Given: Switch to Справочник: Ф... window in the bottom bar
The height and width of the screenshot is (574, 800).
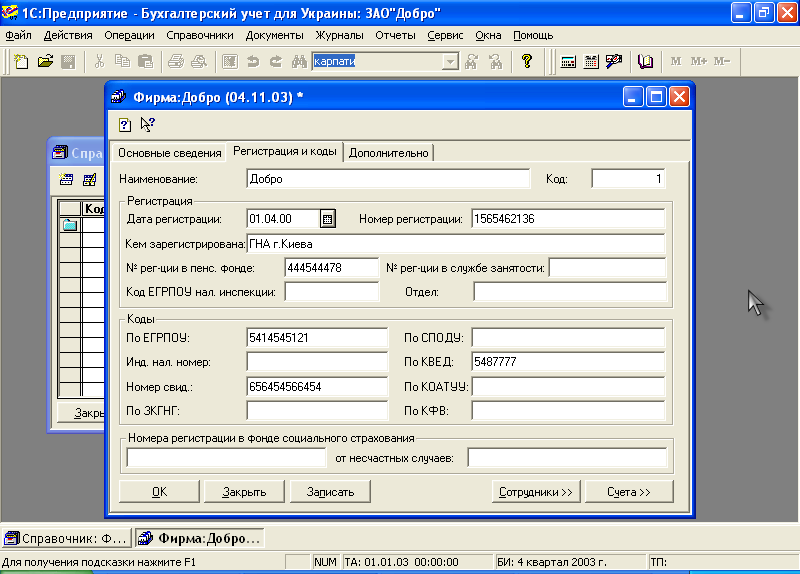Looking at the screenshot, I should [x=66, y=538].
